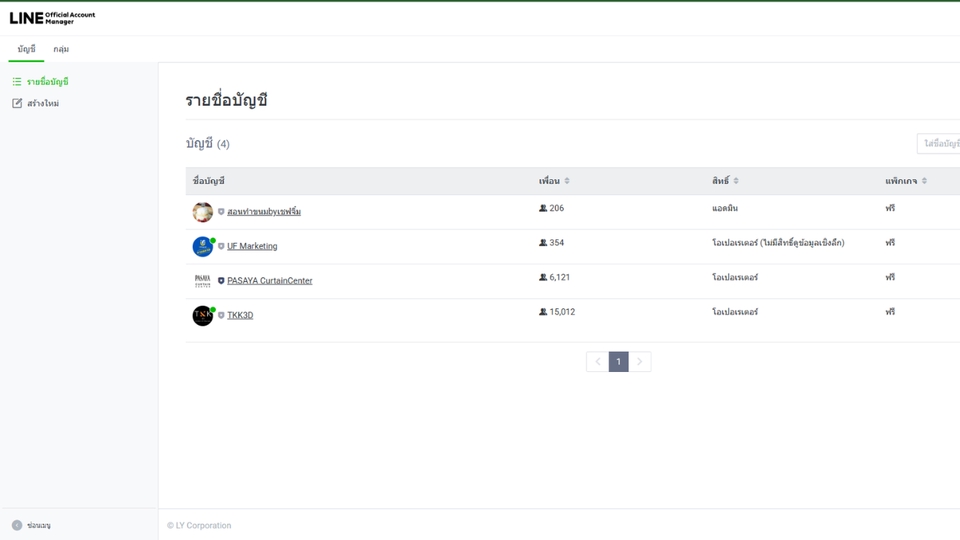Click the สอนทำขนม account profile picture
960x540 pixels.
point(202,212)
